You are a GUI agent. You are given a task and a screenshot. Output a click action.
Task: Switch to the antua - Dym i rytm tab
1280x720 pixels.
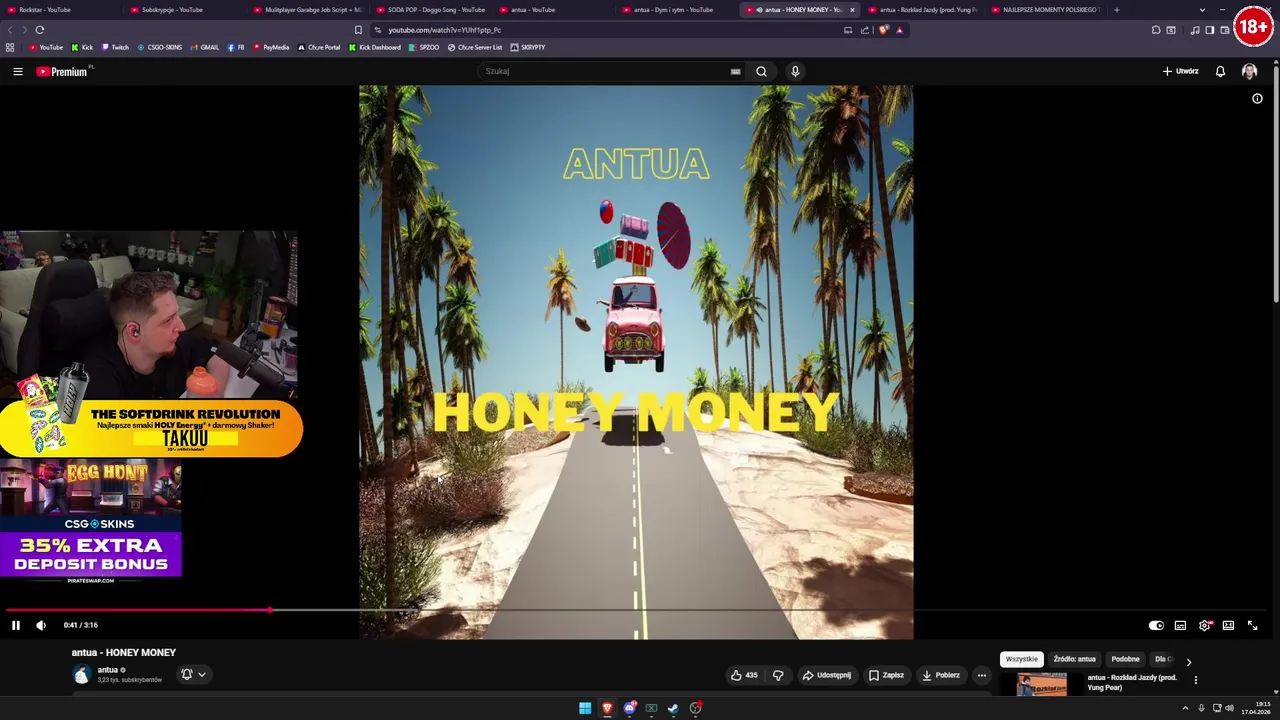click(x=676, y=10)
